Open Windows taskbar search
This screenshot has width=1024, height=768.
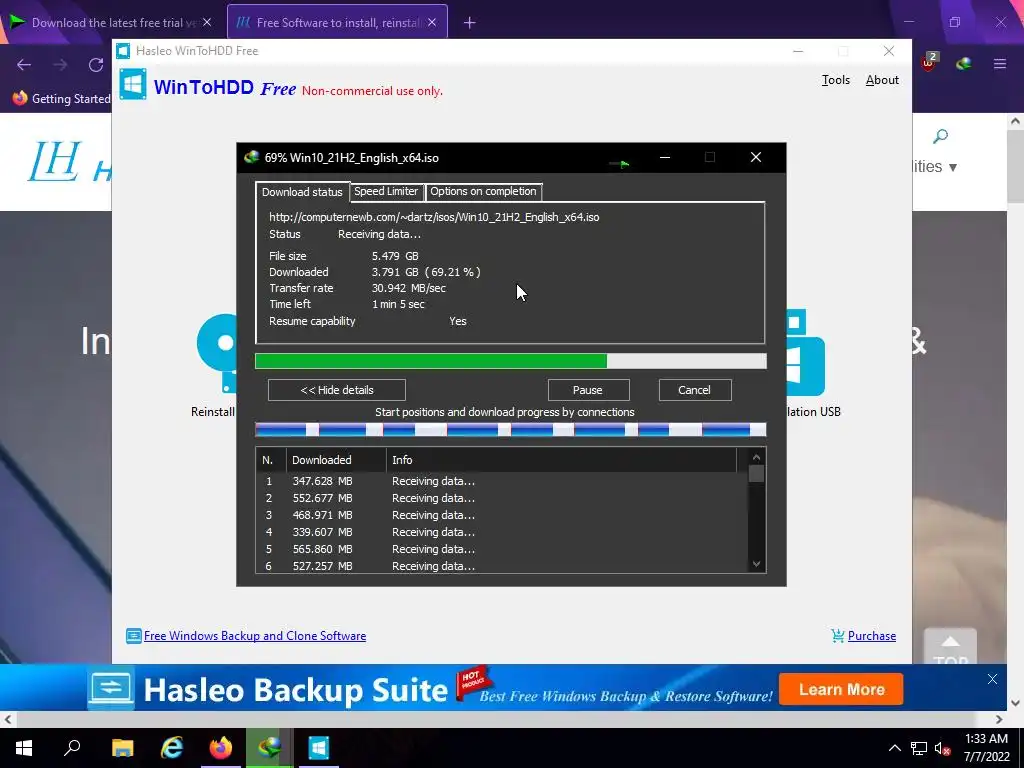point(72,748)
